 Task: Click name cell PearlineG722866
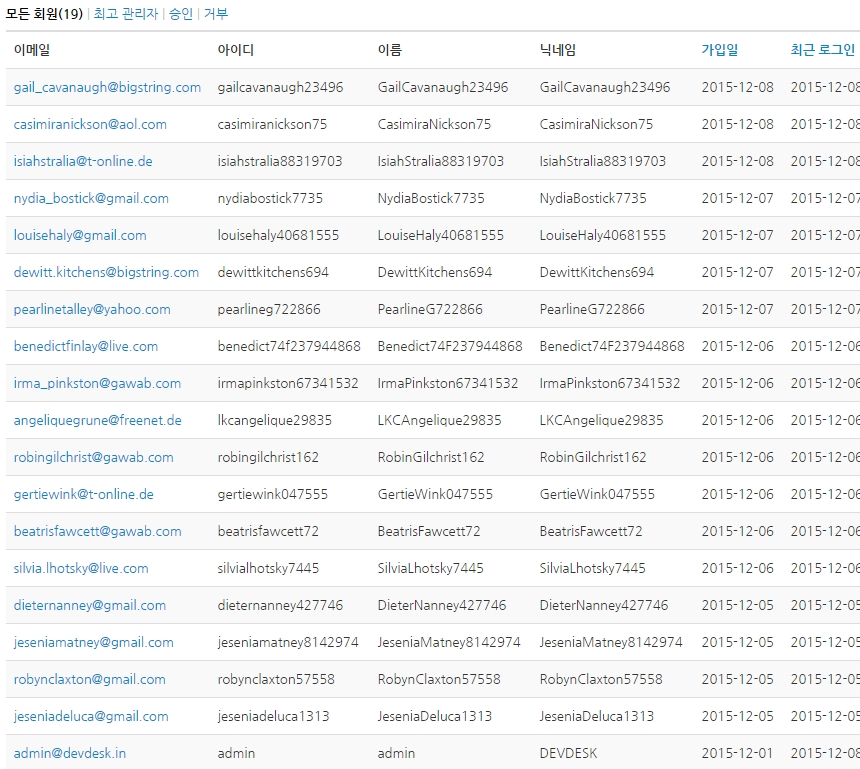pos(430,309)
